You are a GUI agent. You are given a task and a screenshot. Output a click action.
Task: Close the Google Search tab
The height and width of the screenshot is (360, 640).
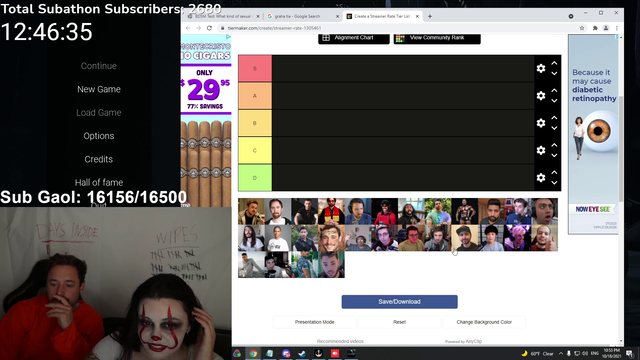click(x=338, y=16)
